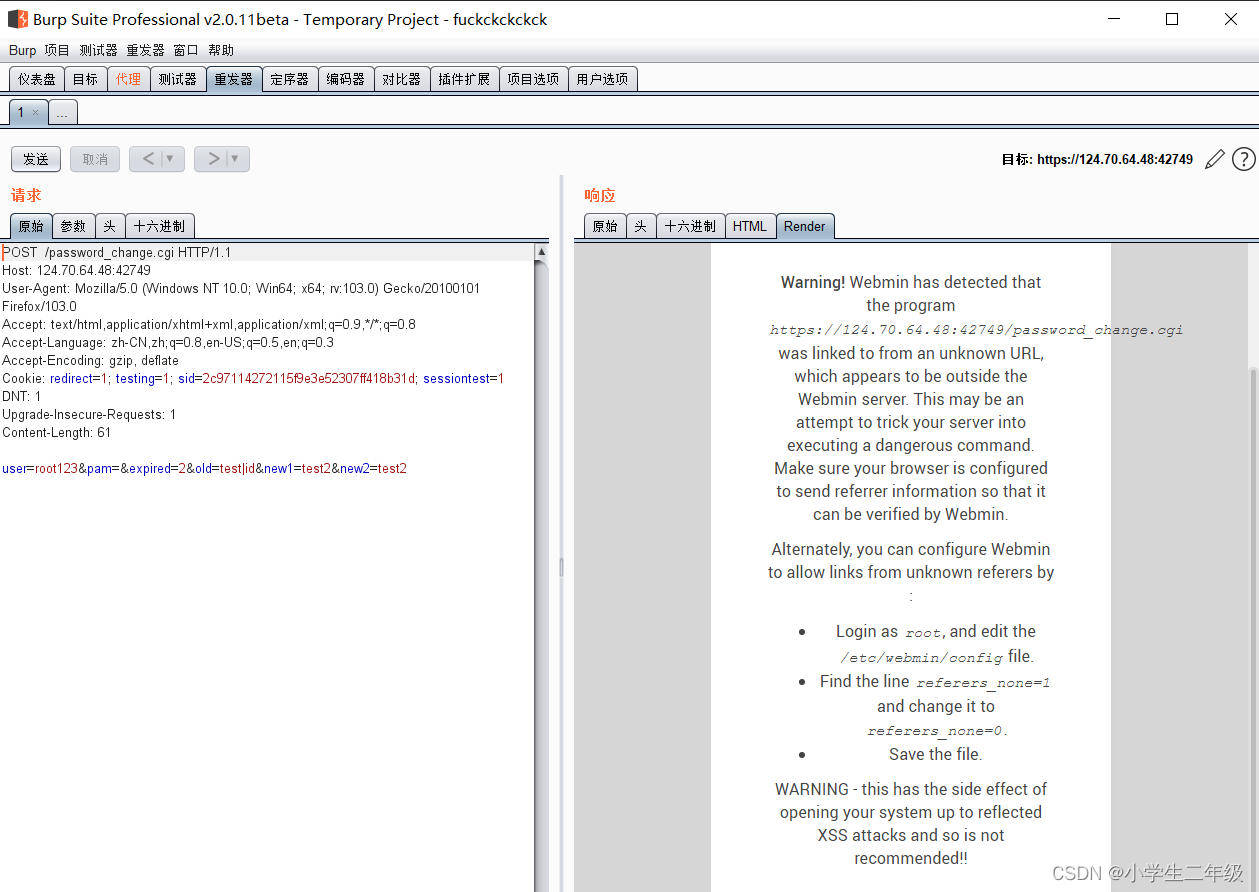Select request 十六进制 view tab

coord(159,226)
